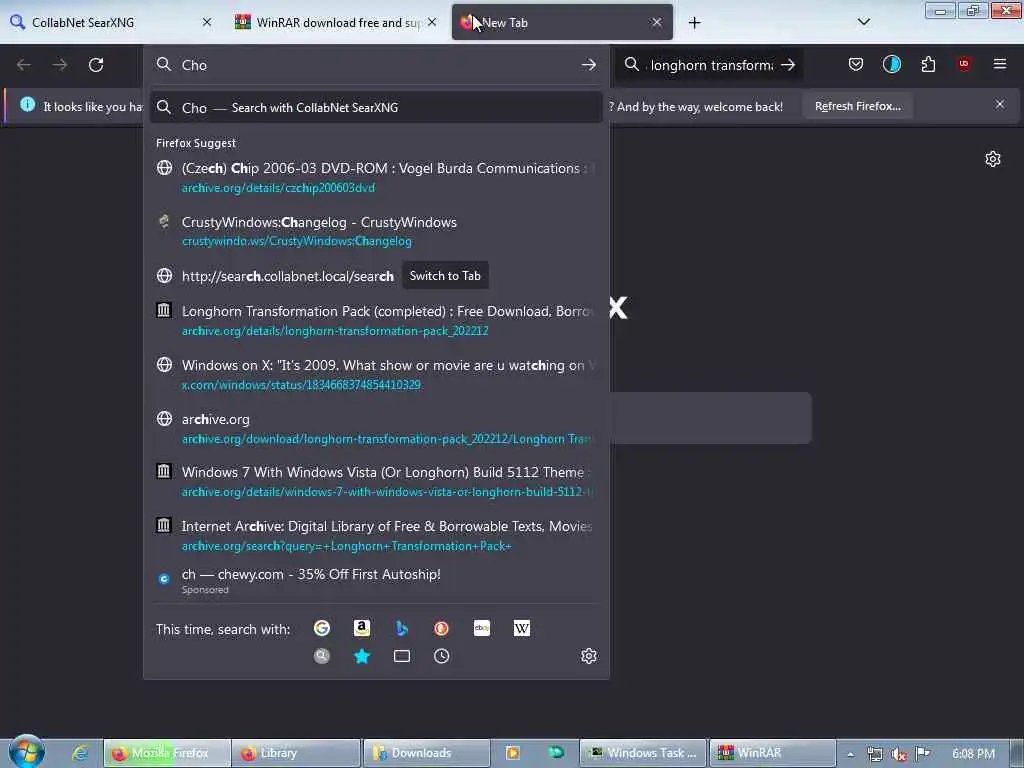Go back one page
This screenshot has width=1024, height=768.
click(24, 65)
